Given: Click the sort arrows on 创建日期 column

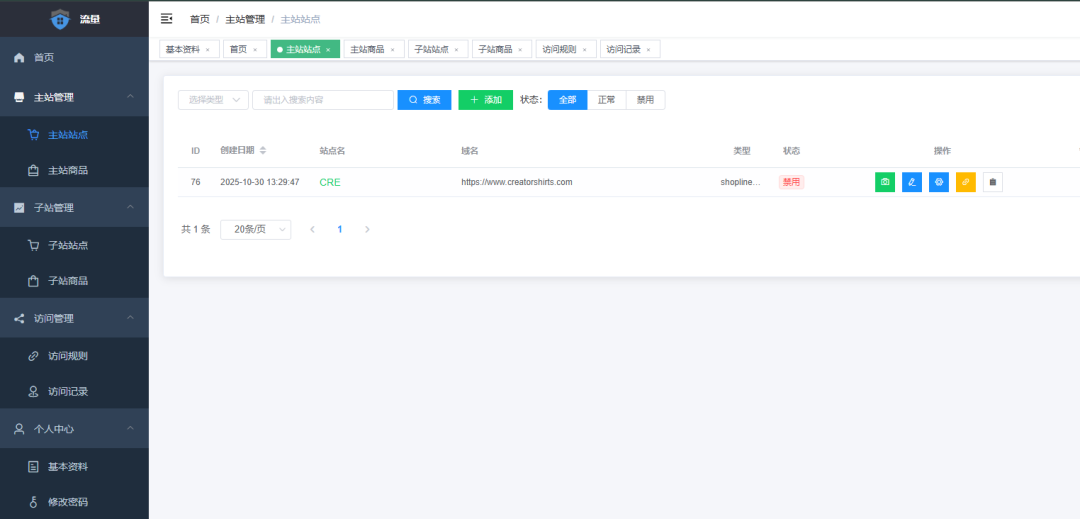Looking at the screenshot, I should point(263,151).
